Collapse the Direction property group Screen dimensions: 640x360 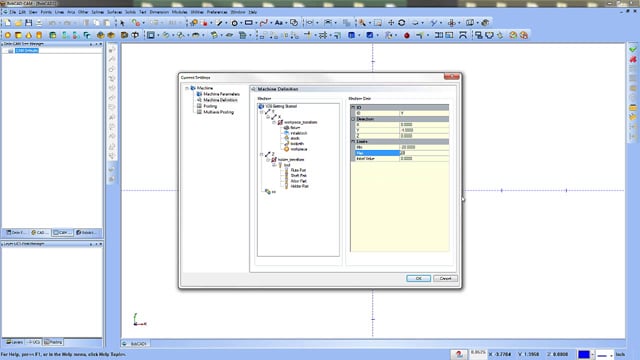point(353,119)
